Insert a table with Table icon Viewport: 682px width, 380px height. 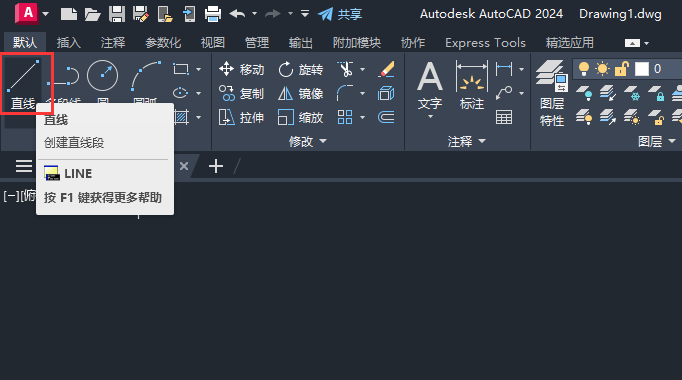(504, 117)
